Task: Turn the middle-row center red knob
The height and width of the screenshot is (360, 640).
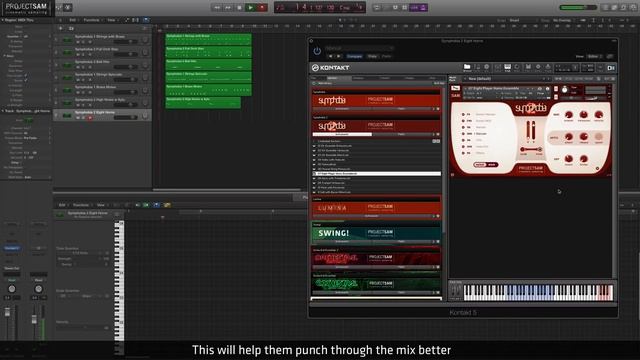Action: [584, 137]
